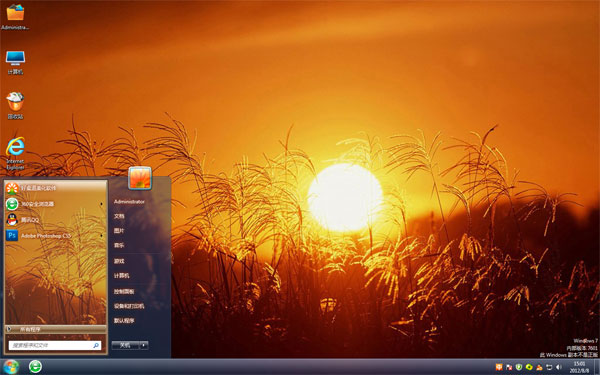
Task: Open the 计算机 desktop icon
Action: pos(15,62)
